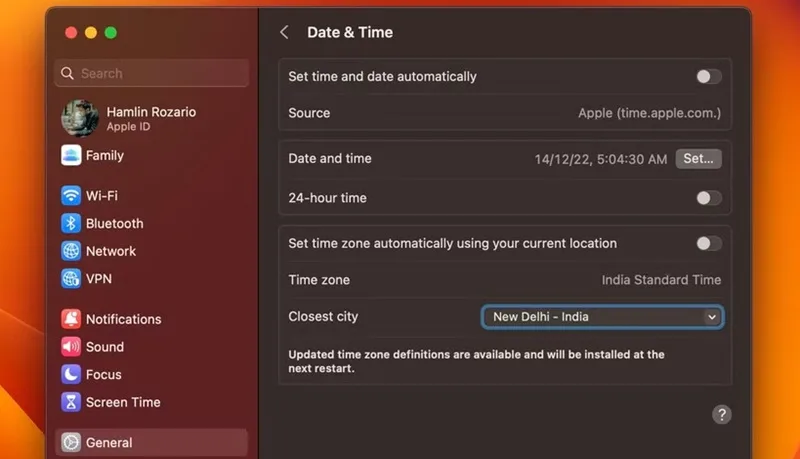
Task: Open the Focus moon icon
Action: click(71, 374)
